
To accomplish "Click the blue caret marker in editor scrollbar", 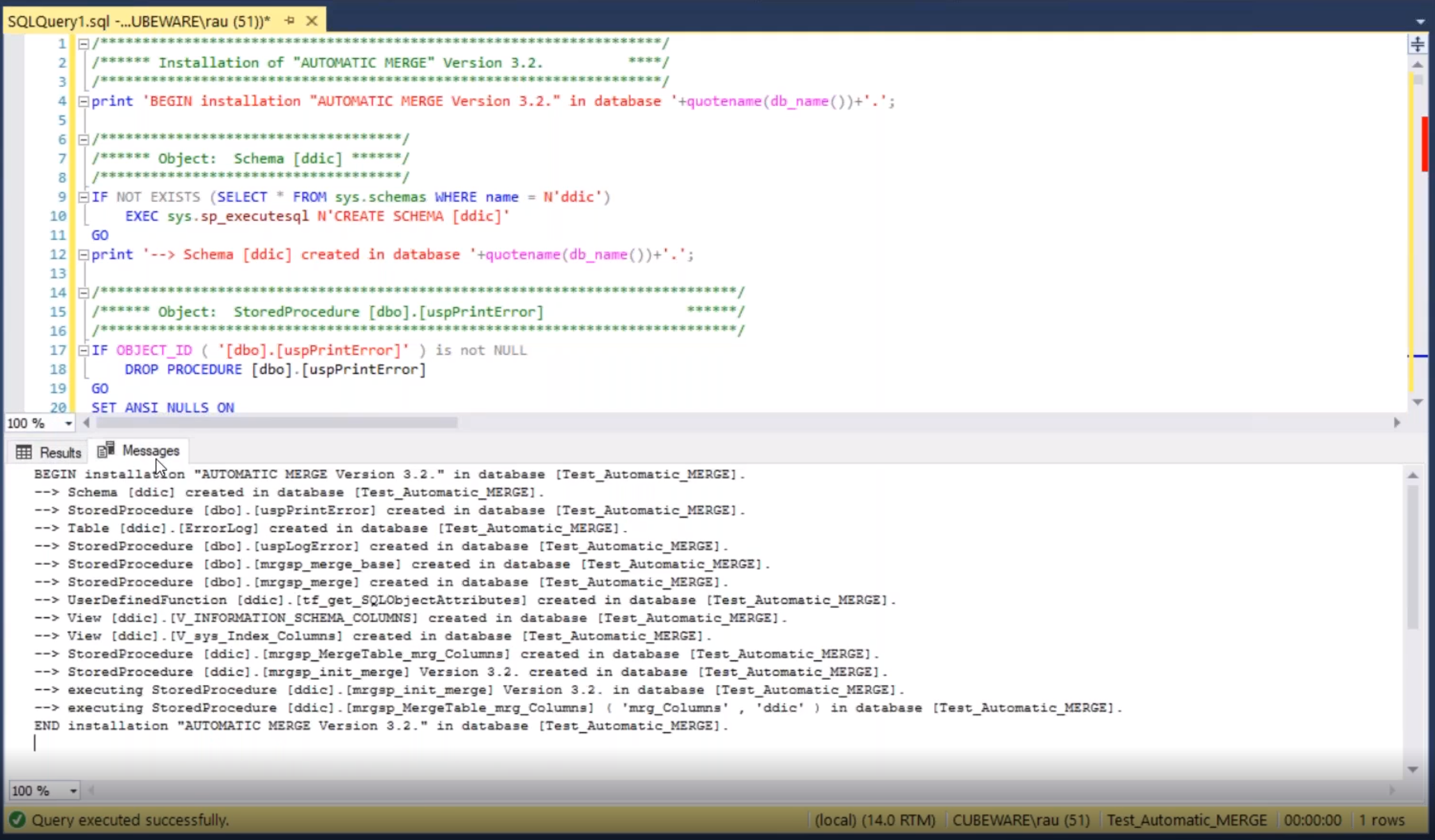I will pos(1418,356).
